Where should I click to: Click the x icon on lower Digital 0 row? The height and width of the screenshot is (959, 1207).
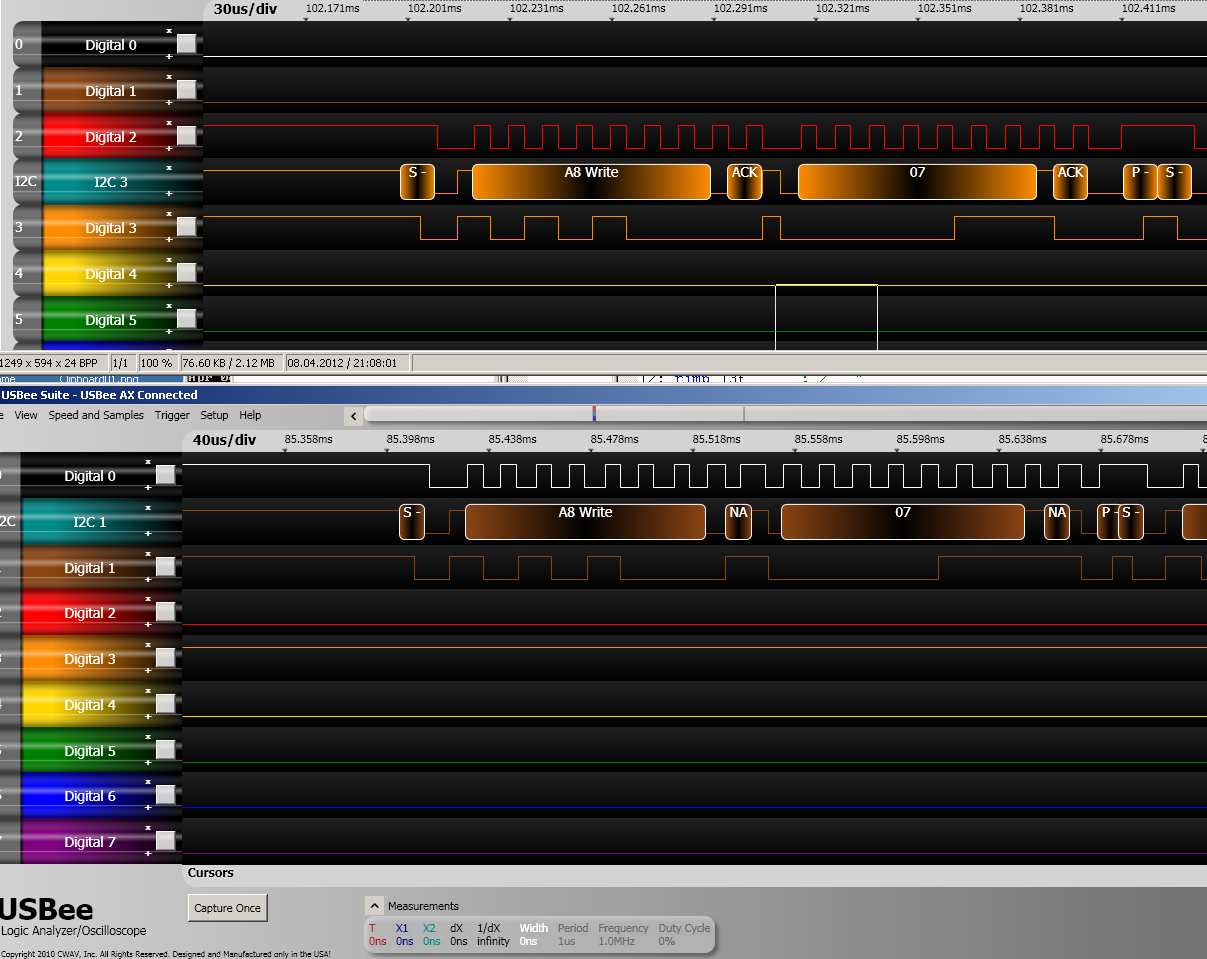[x=148, y=462]
